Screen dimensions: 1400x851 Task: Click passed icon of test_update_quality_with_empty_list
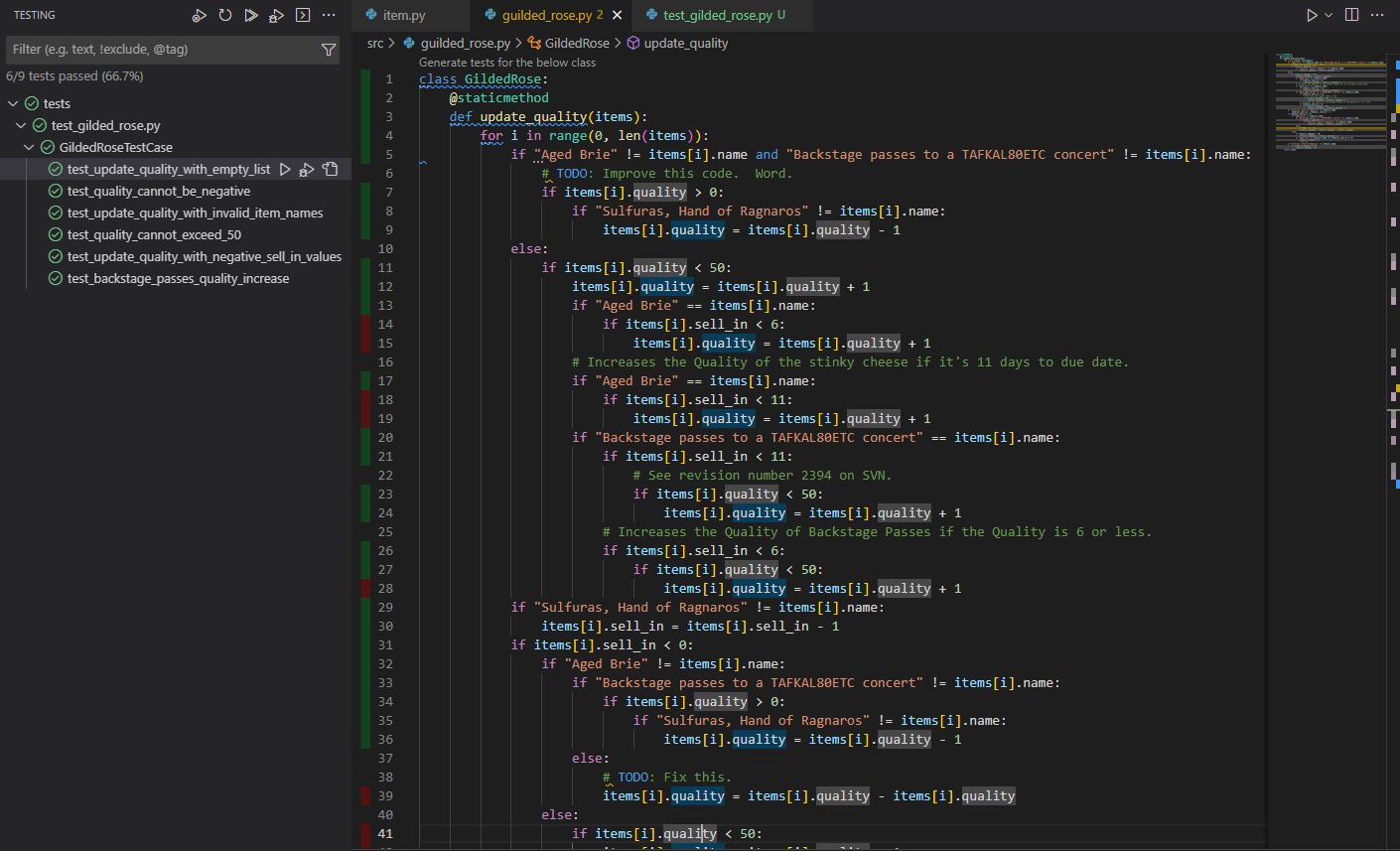[x=56, y=169]
